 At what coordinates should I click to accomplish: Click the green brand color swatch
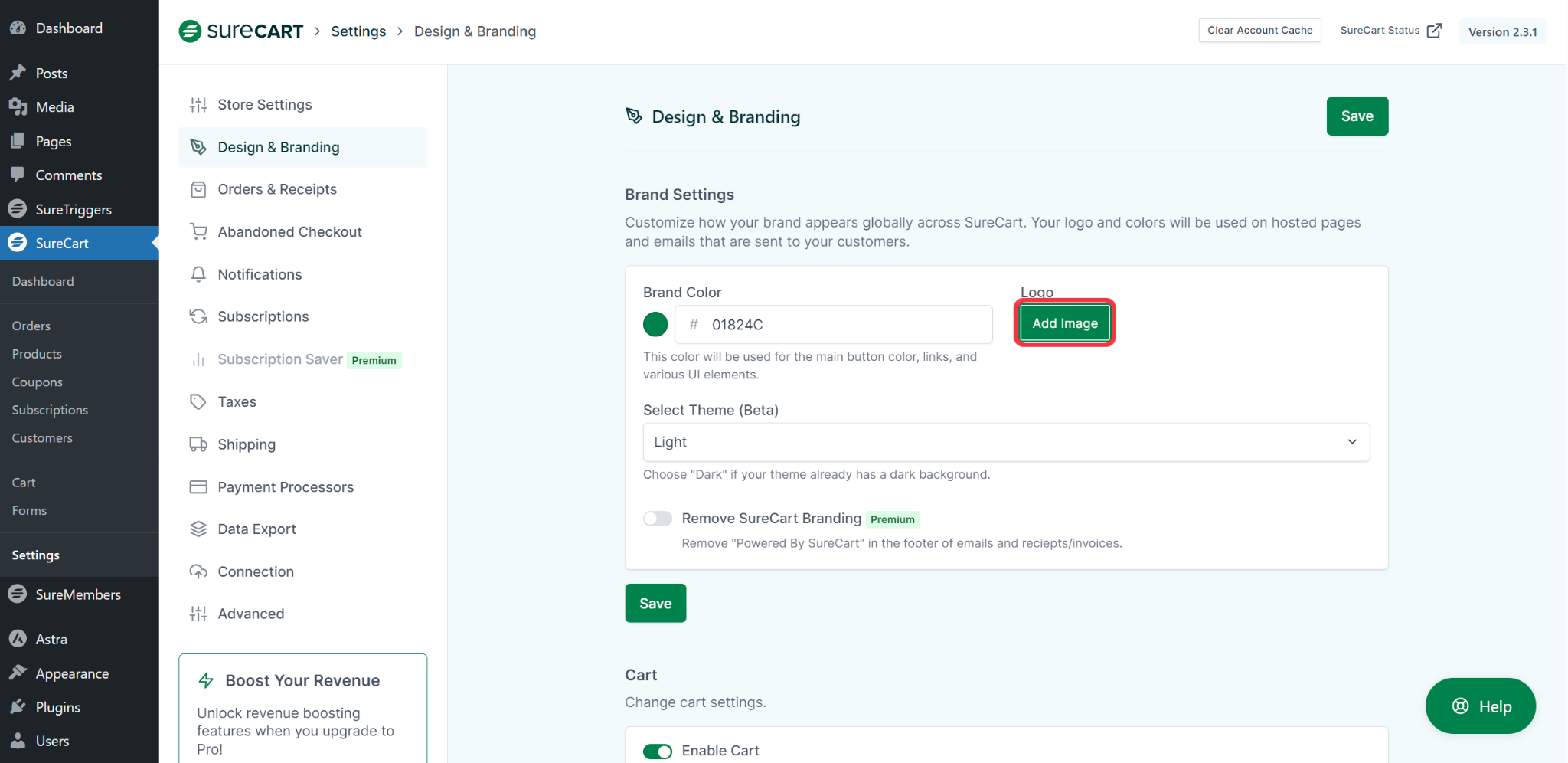point(655,324)
